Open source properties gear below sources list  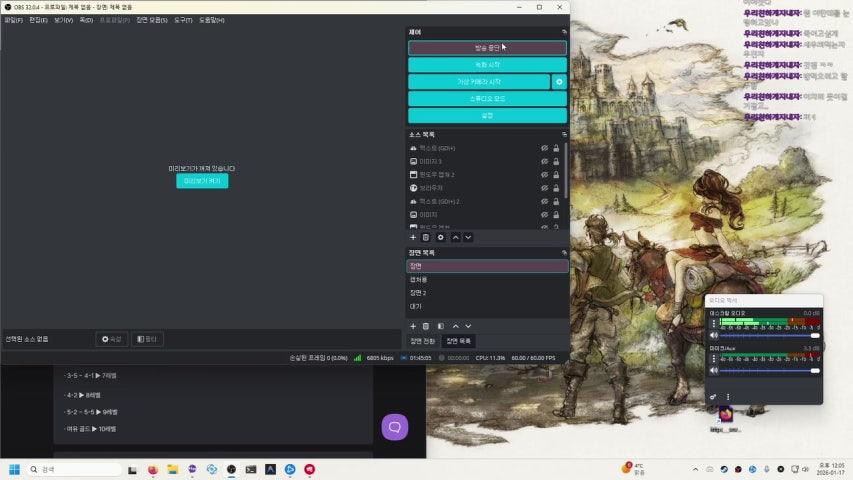[441, 237]
